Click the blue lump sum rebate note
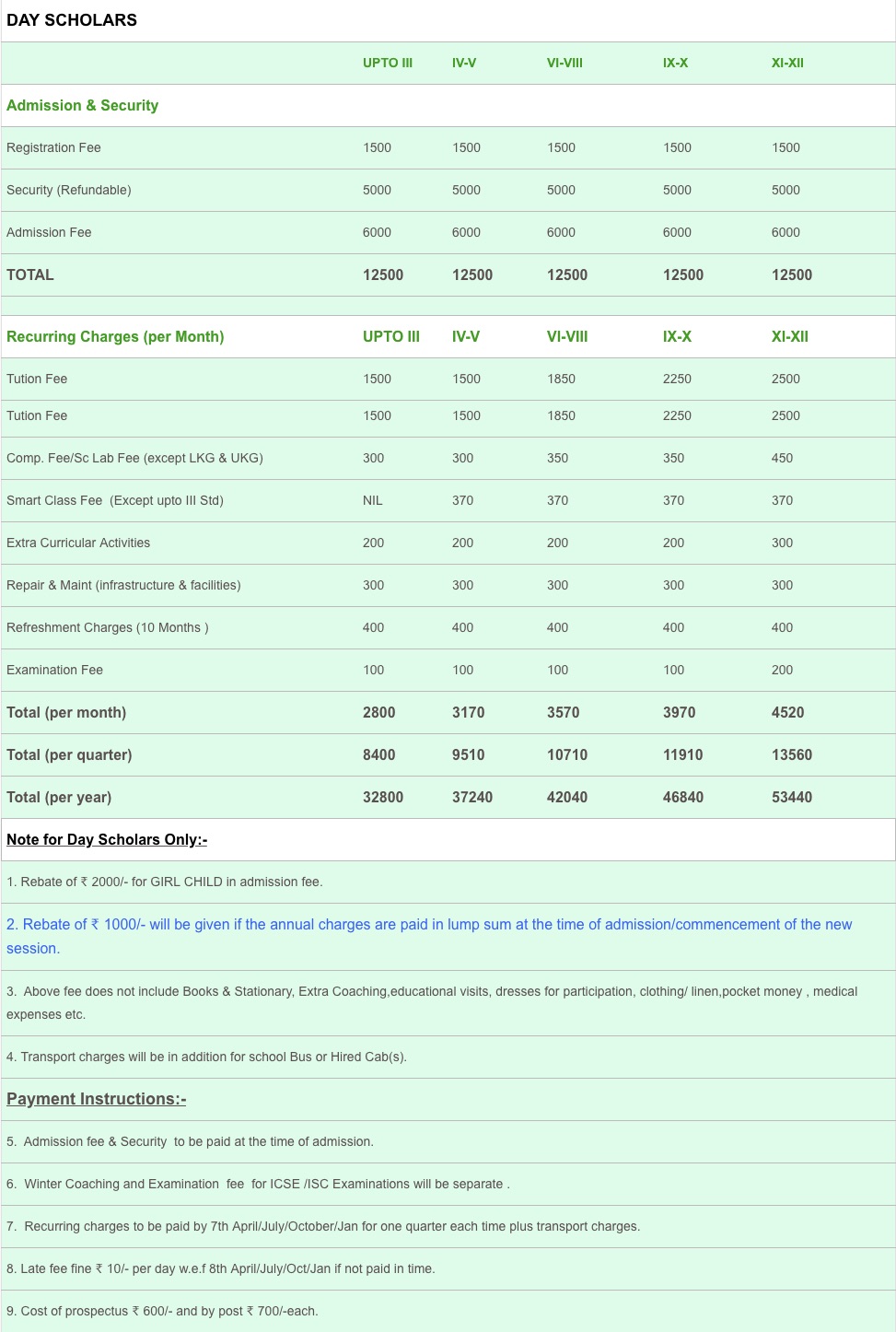Screen dimensions: 896x1332 click(429, 925)
